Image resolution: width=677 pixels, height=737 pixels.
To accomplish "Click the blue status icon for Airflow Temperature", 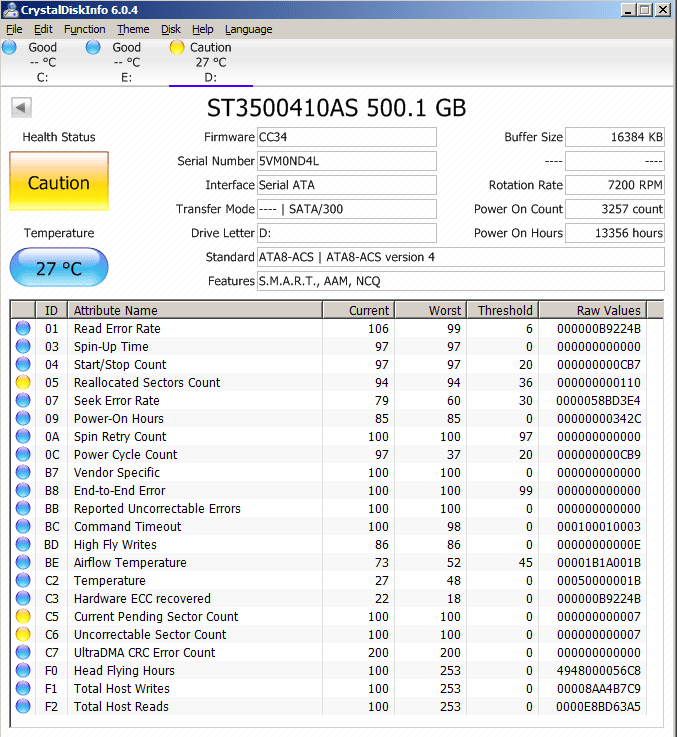I will click(x=23, y=562).
